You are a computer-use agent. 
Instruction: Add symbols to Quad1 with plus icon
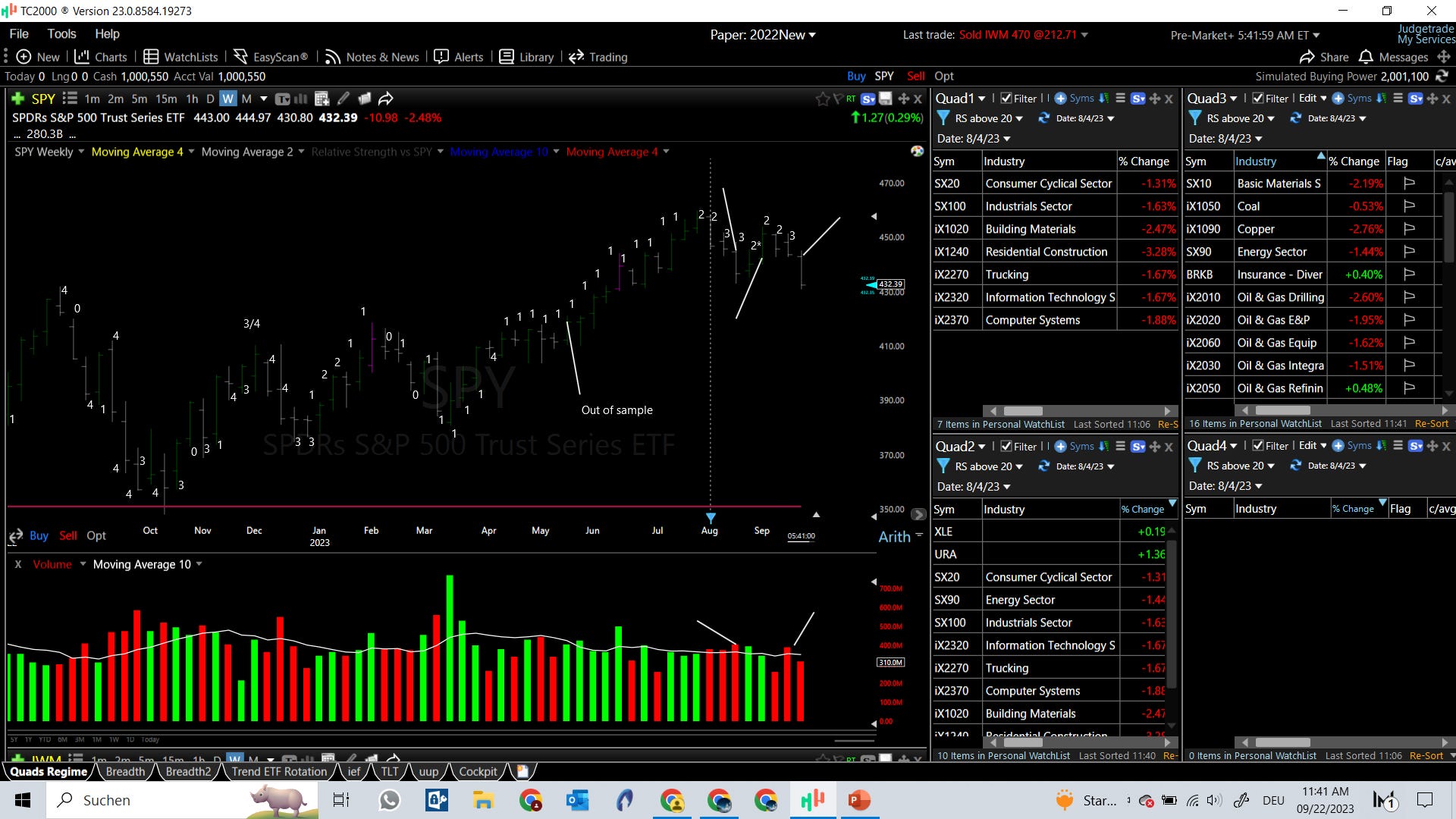pos(1060,99)
